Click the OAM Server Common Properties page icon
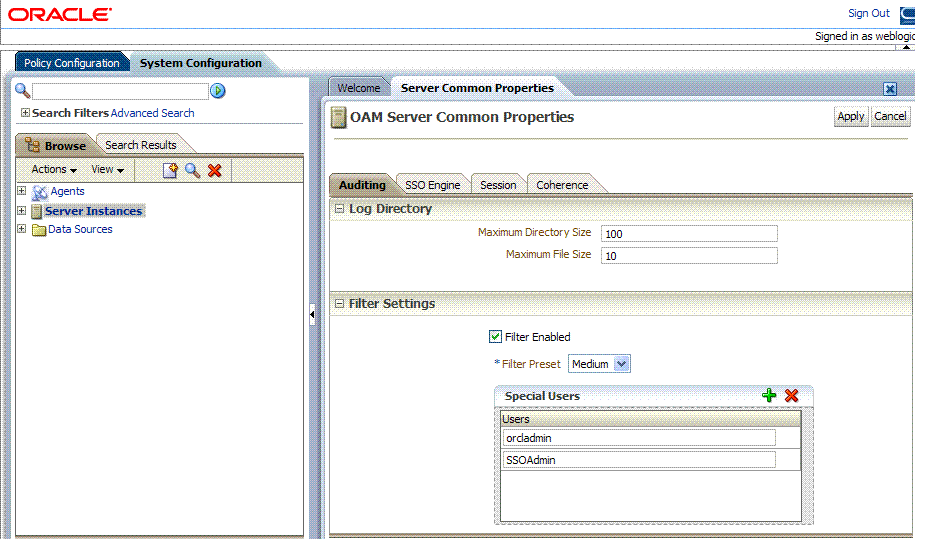943x555 pixels. point(339,117)
